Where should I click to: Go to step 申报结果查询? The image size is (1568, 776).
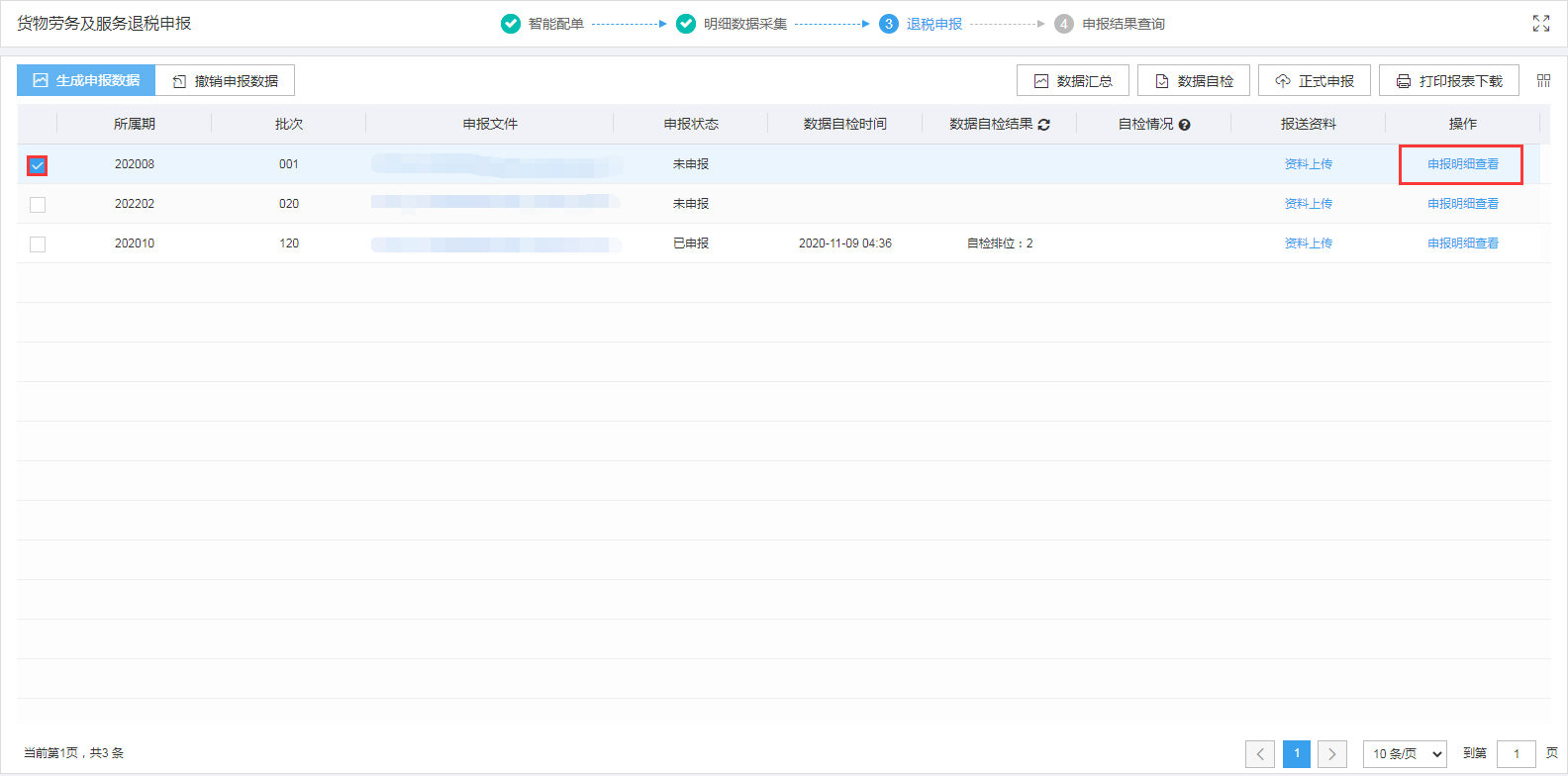[x=1124, y=24]
